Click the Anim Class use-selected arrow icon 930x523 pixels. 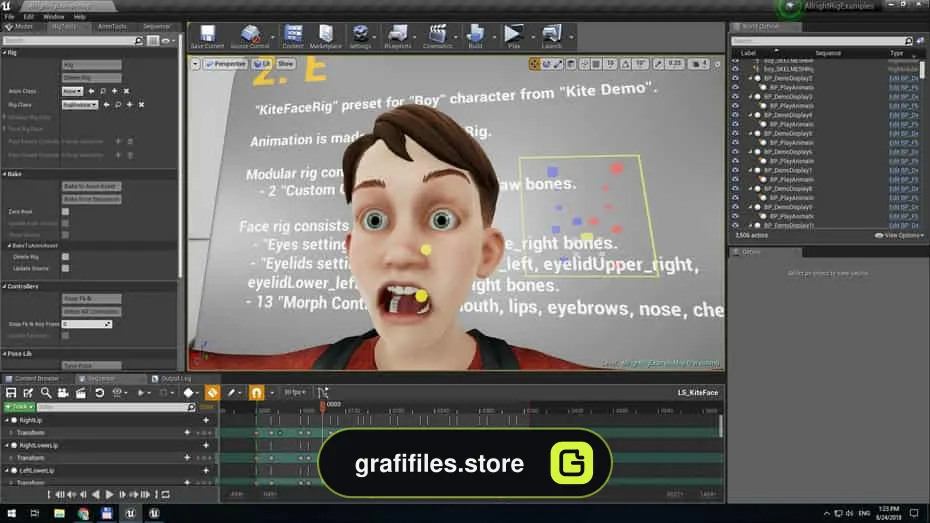coord(91,91)
